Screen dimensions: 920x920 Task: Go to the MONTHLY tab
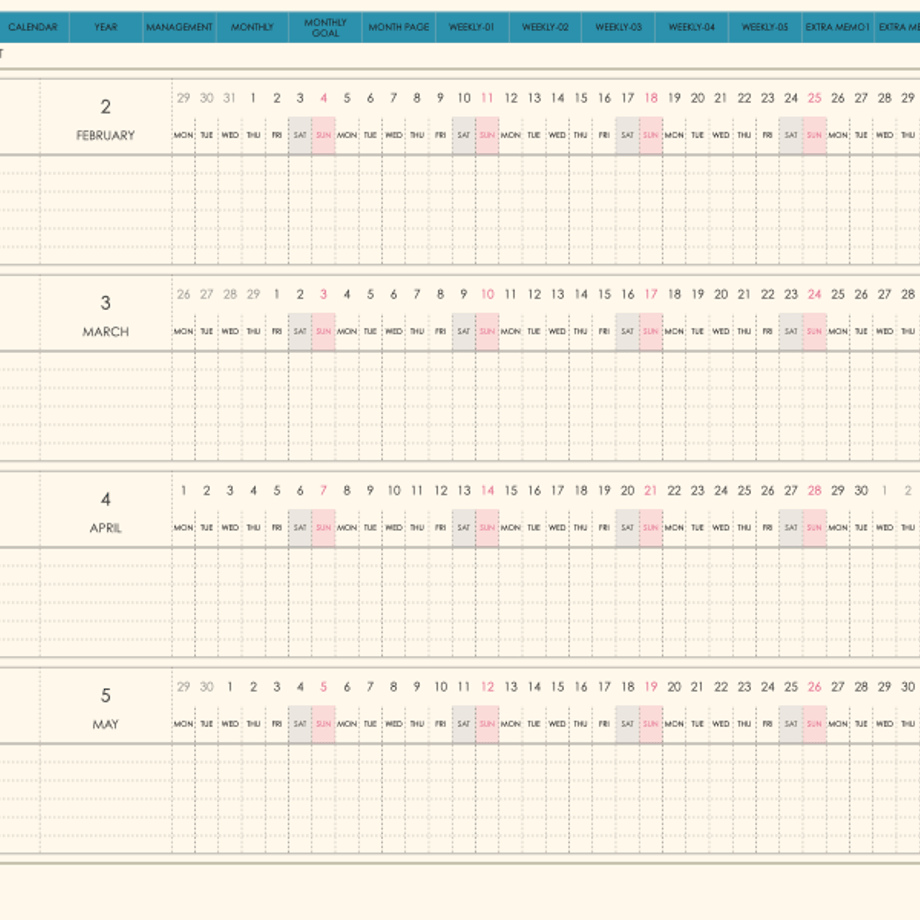252,27
